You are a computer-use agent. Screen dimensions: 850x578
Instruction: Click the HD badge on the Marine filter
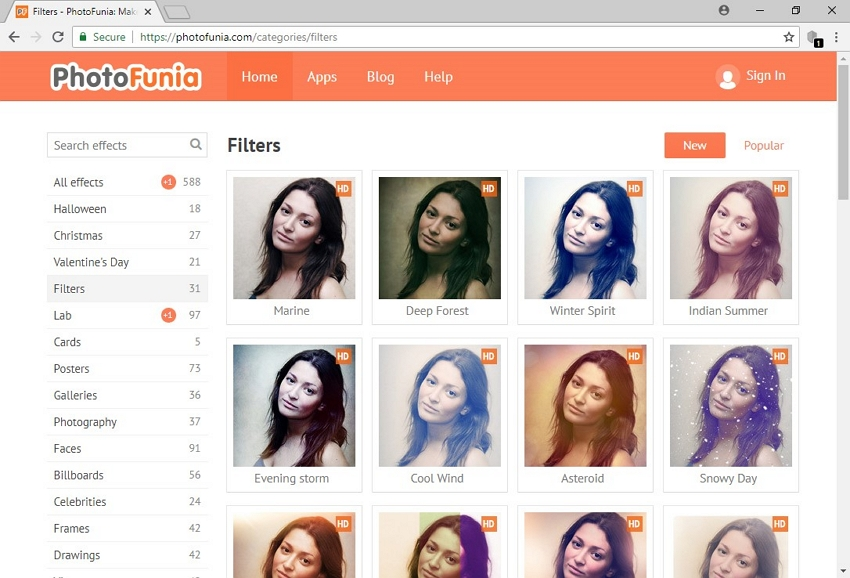pos(342,188)
